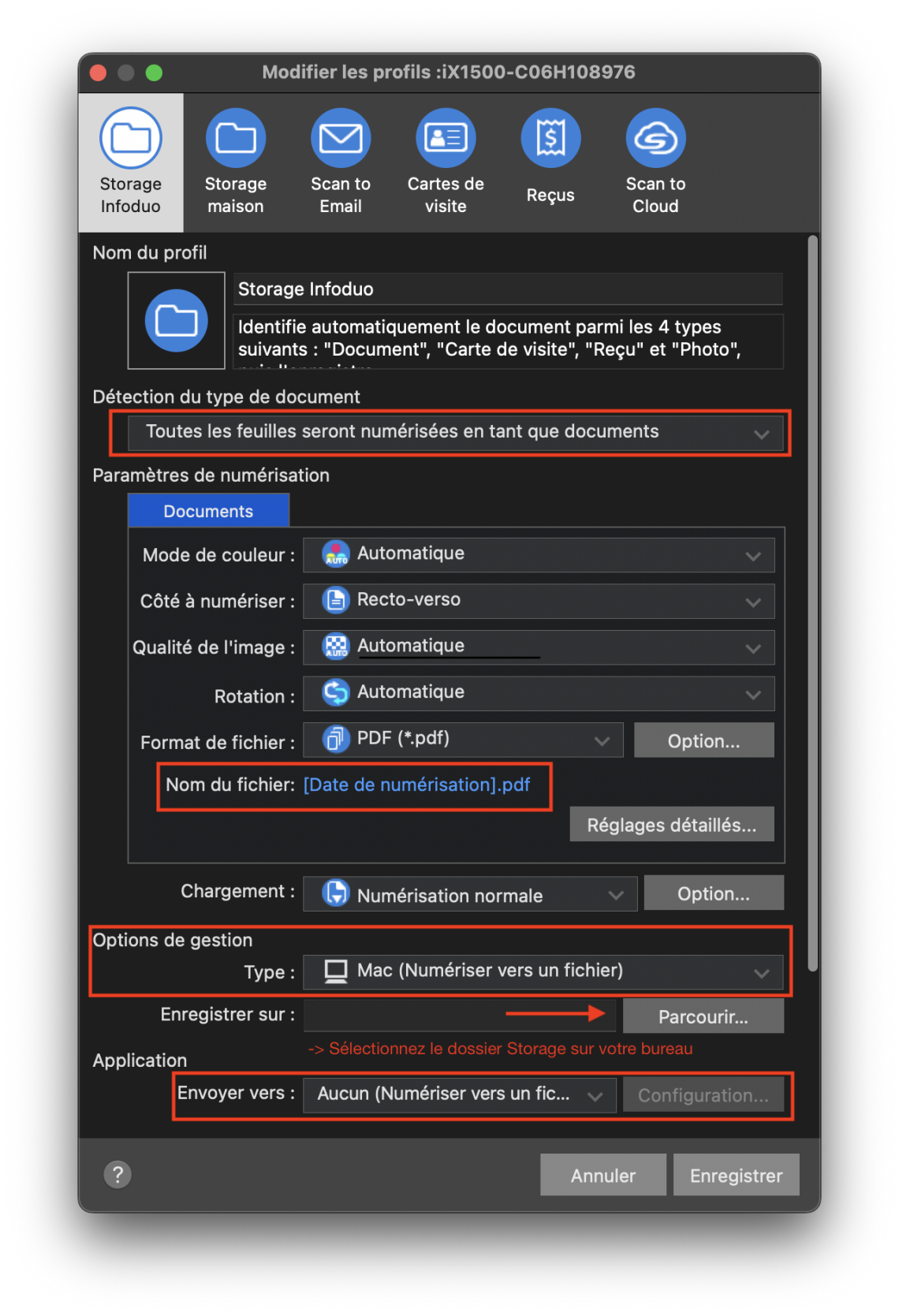Click the profile folder icon thumbnail

tap(177, 321)
